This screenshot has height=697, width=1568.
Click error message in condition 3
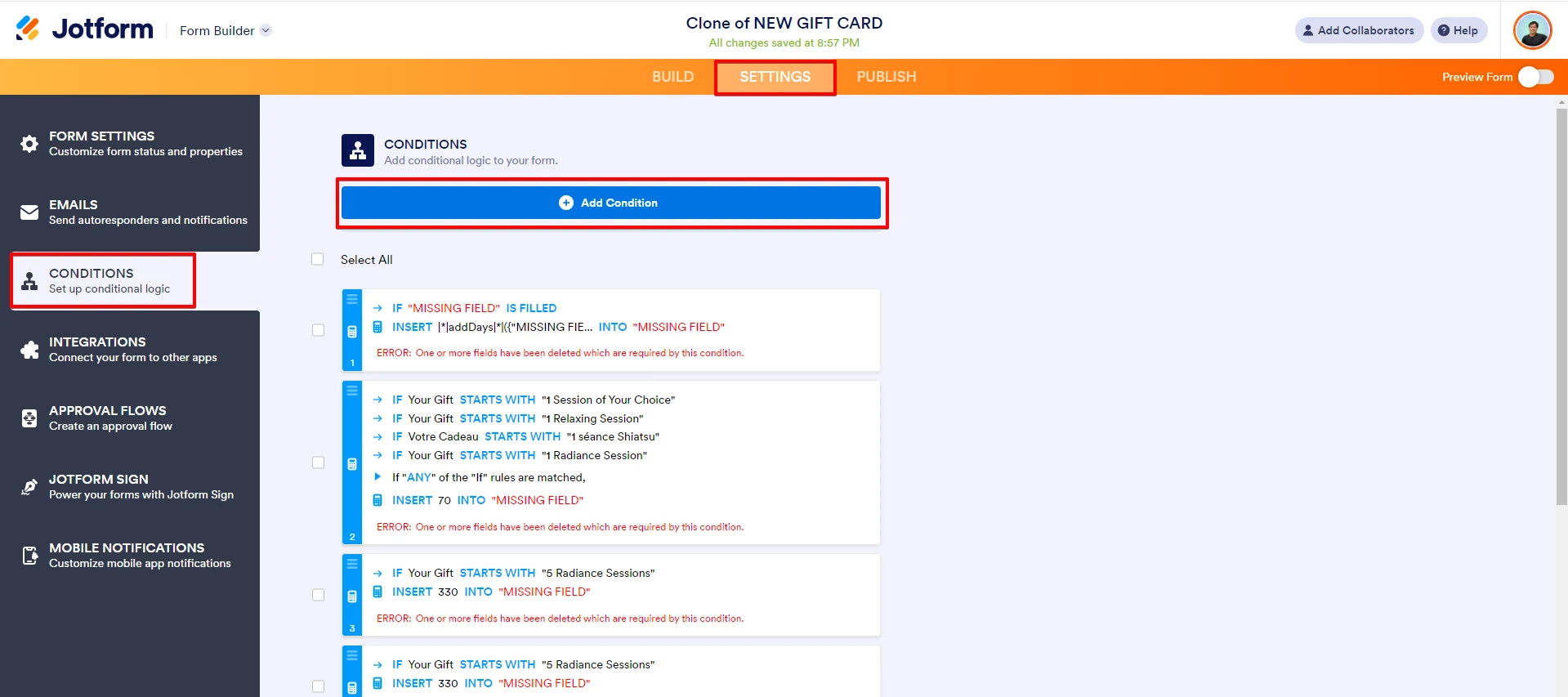point(560,619)
